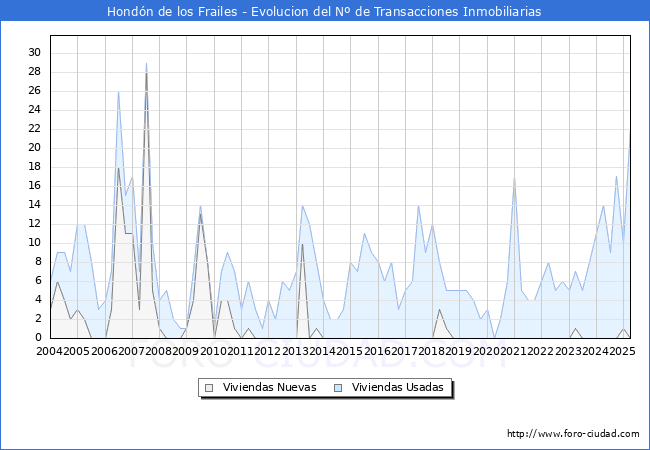
Task: Click the 2017 x-axis label
Action: point(405,351)
